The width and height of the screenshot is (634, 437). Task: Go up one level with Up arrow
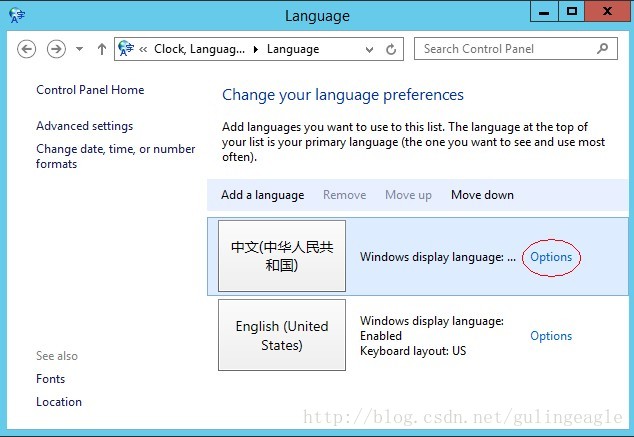102,49
